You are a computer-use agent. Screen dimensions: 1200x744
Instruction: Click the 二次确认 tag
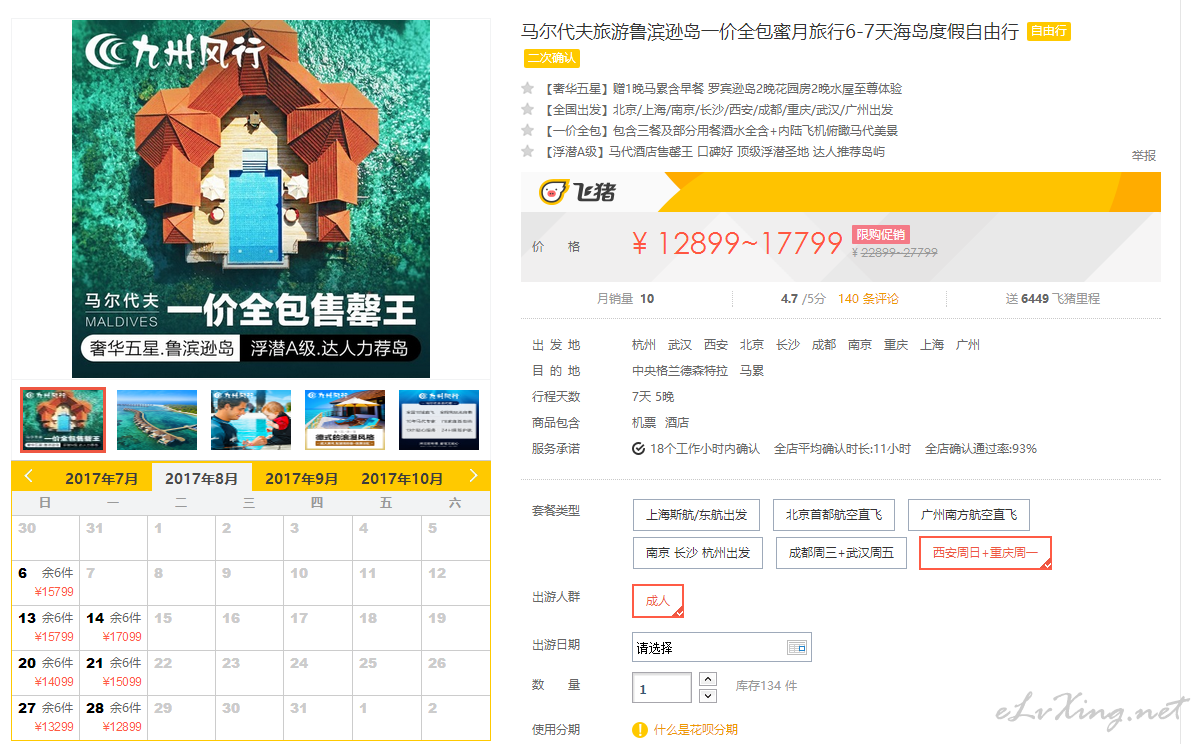pos(552,58)
